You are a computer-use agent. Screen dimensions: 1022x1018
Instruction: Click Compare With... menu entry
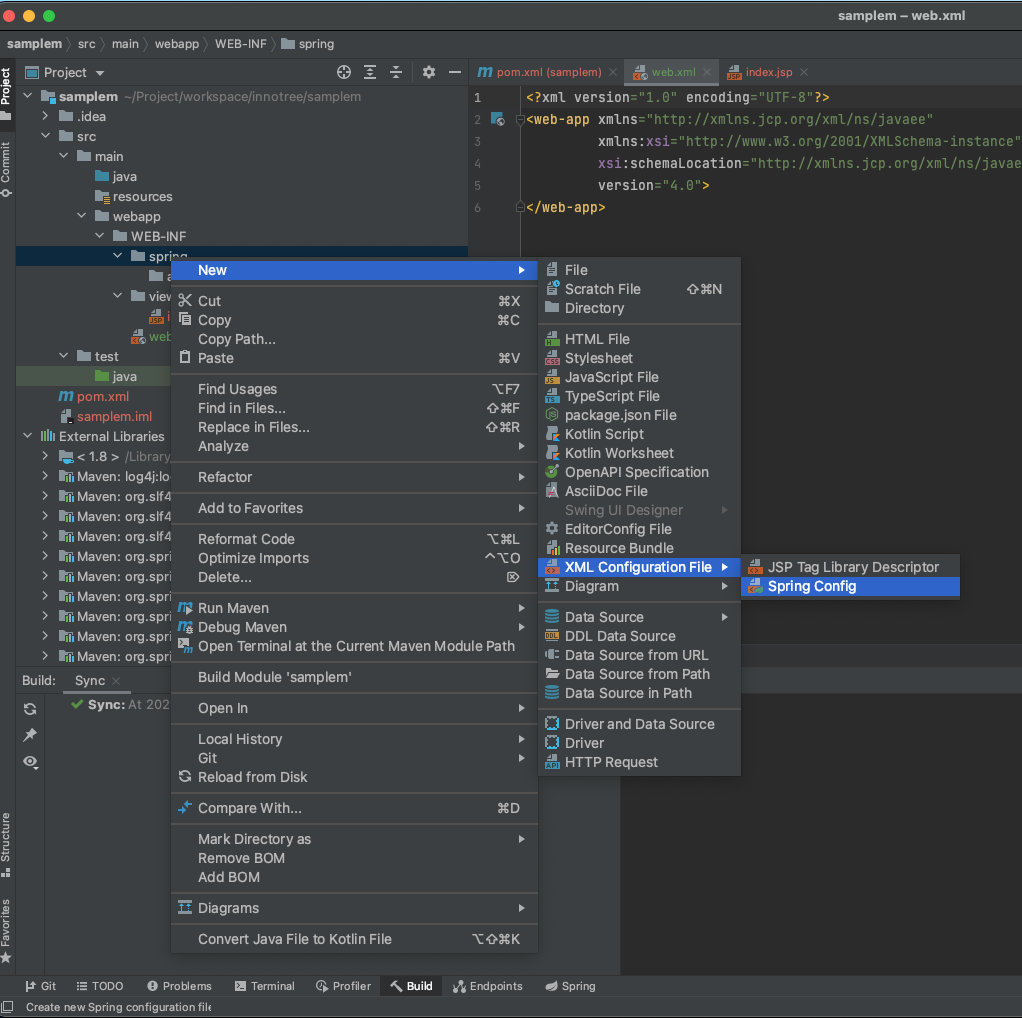tap(354, 808)
